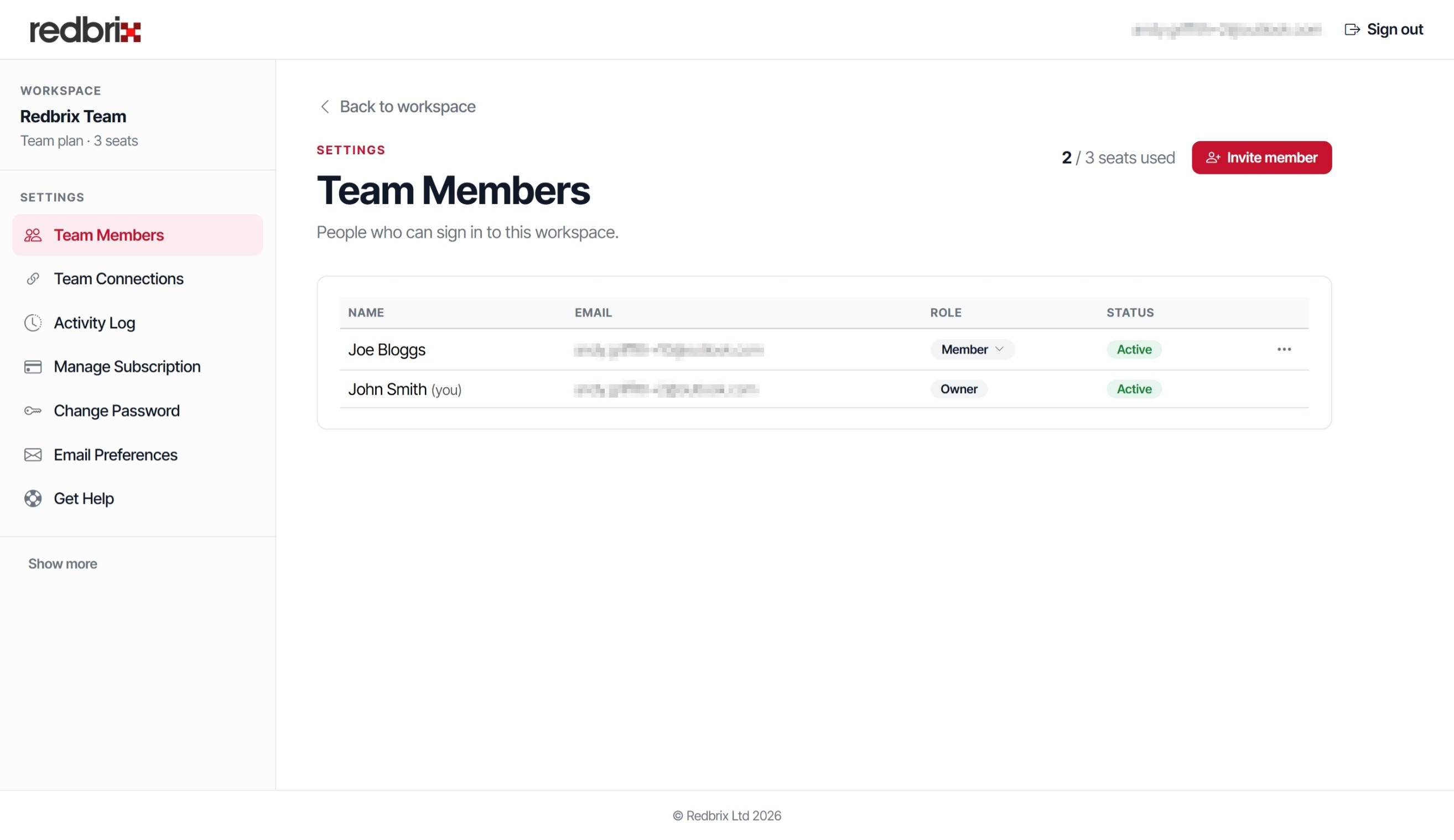Click the Change Password key icon
The height and width of the screenshot is (840, 1454).
click(x=33, y=410)
